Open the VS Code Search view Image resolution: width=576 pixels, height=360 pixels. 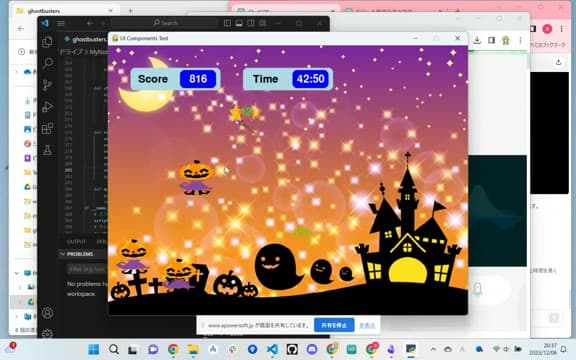point(47,63)
